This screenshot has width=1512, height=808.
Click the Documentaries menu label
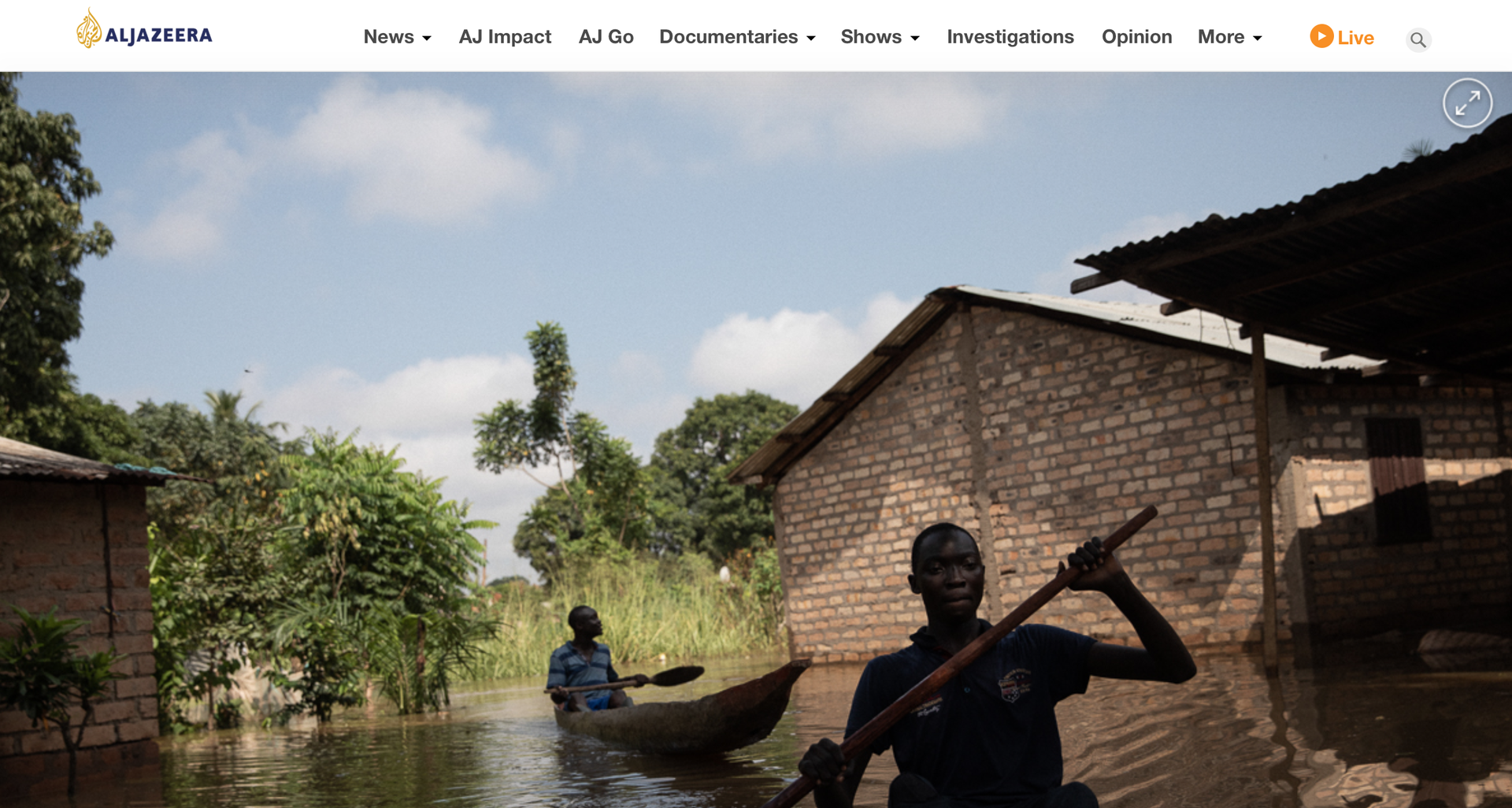[728, 37]
